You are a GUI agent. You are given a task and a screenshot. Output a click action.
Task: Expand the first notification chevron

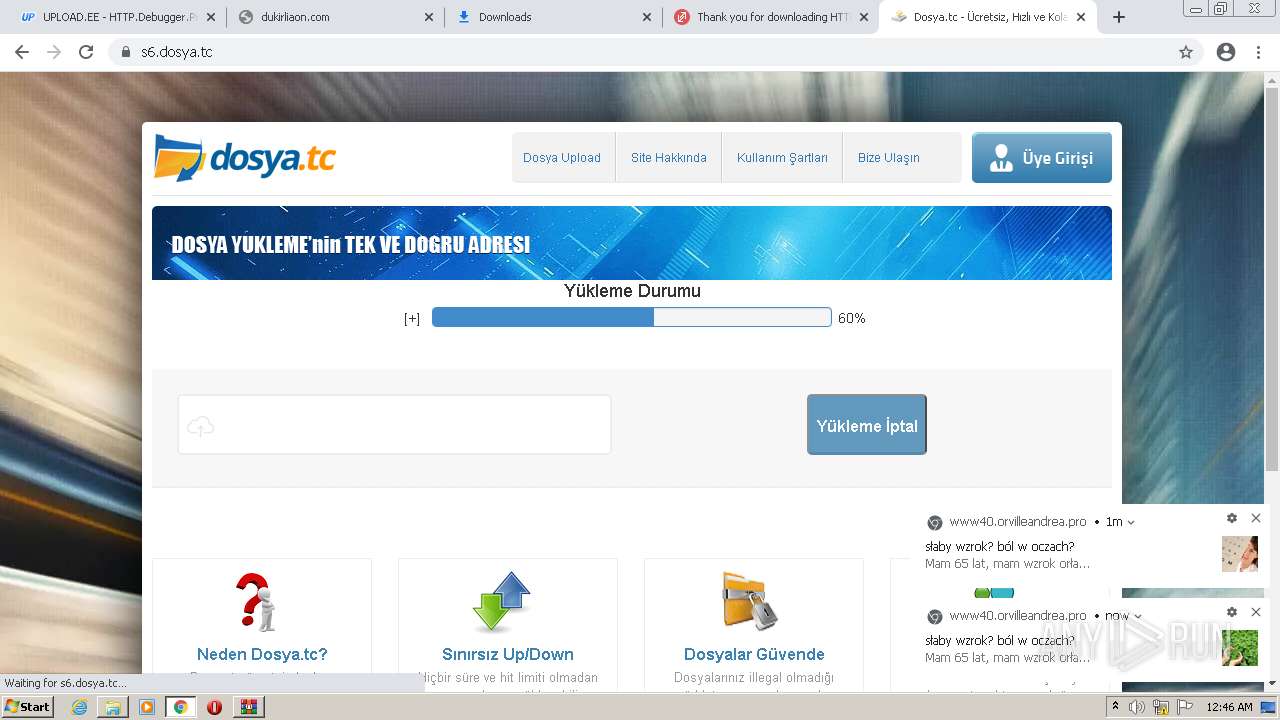pos(1131,522)
